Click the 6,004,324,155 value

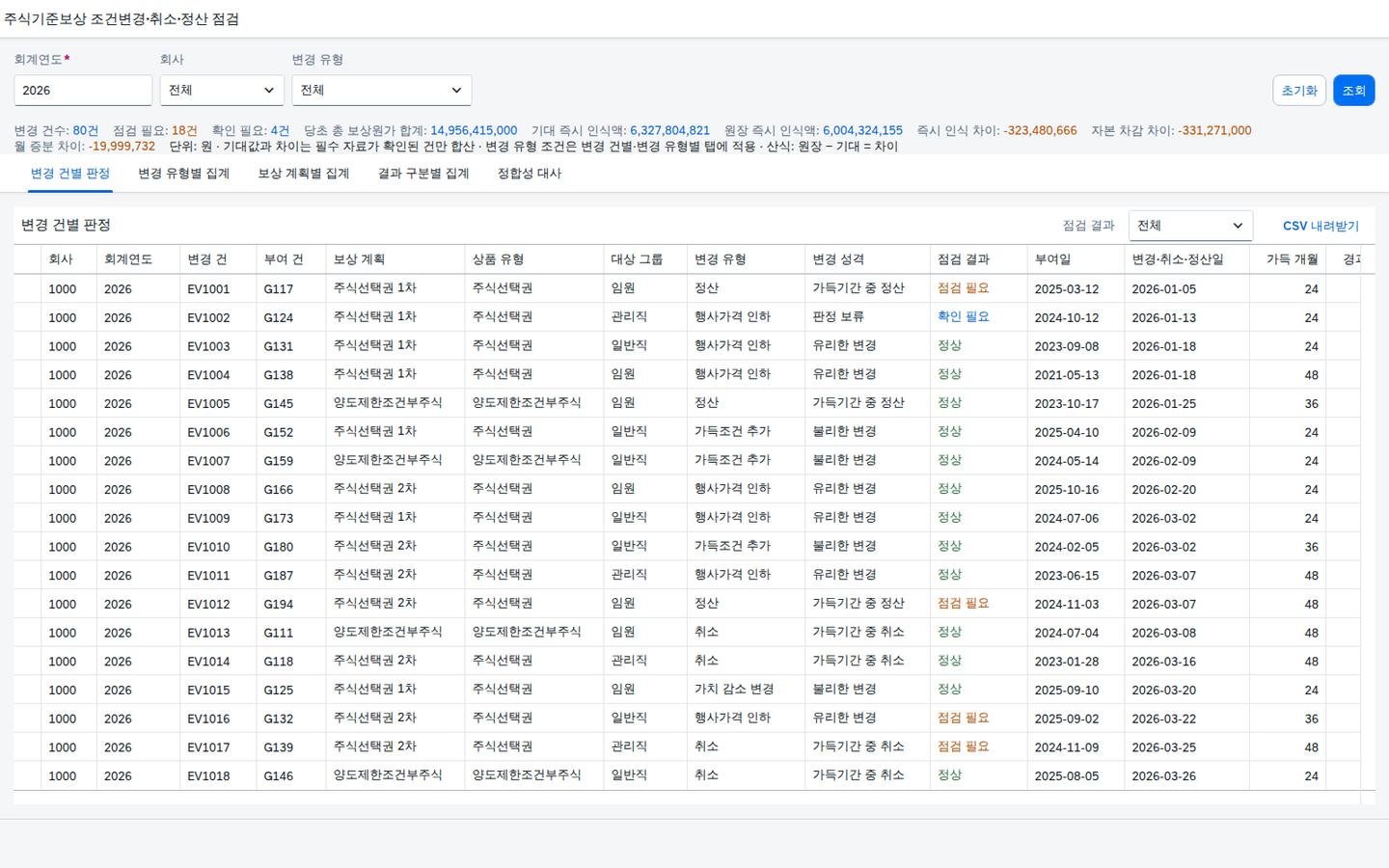862,130
